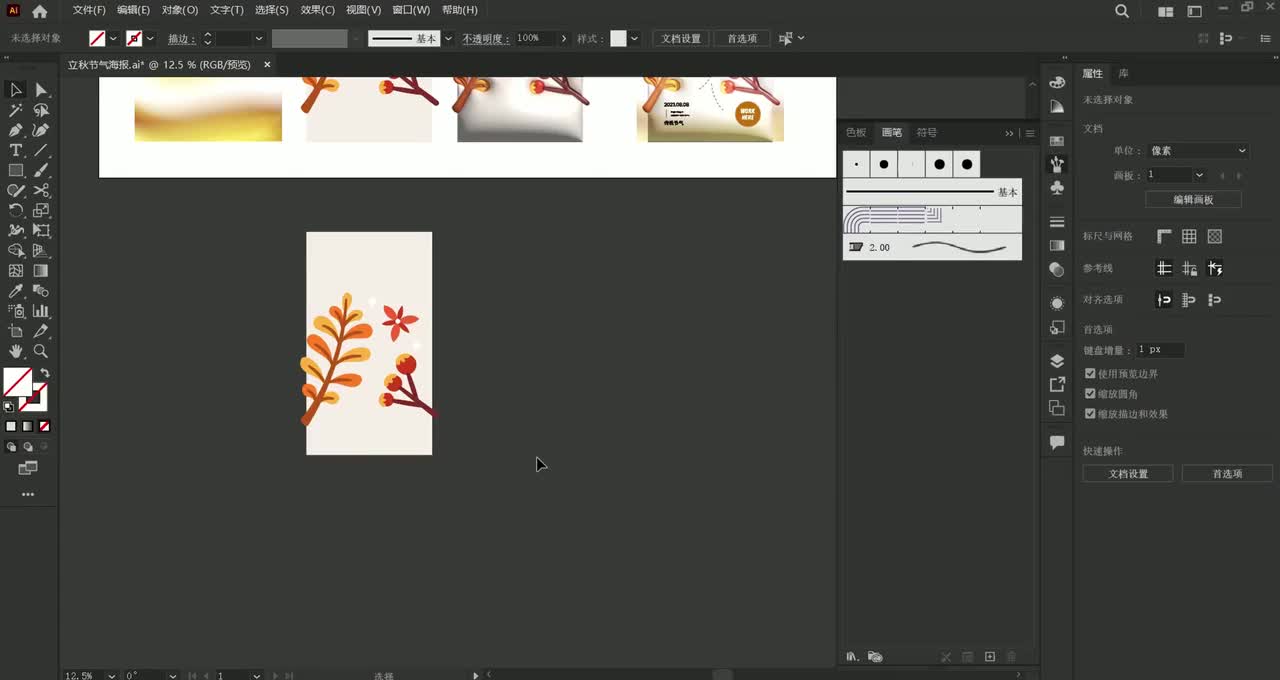
Task: Open stroke weight dropdown
Action: click(258, 38)
